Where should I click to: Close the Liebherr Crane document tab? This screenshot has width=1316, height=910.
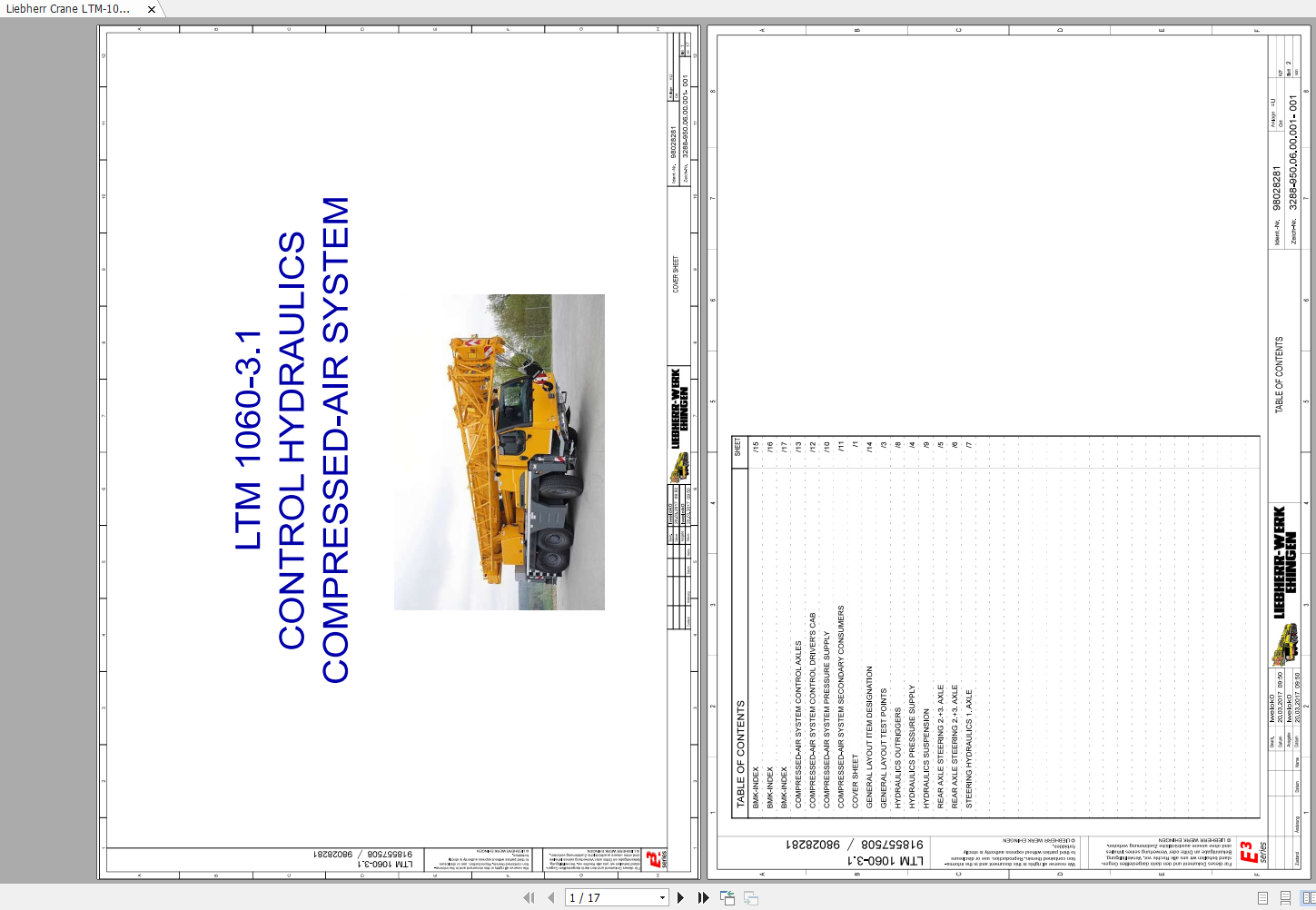150,10
